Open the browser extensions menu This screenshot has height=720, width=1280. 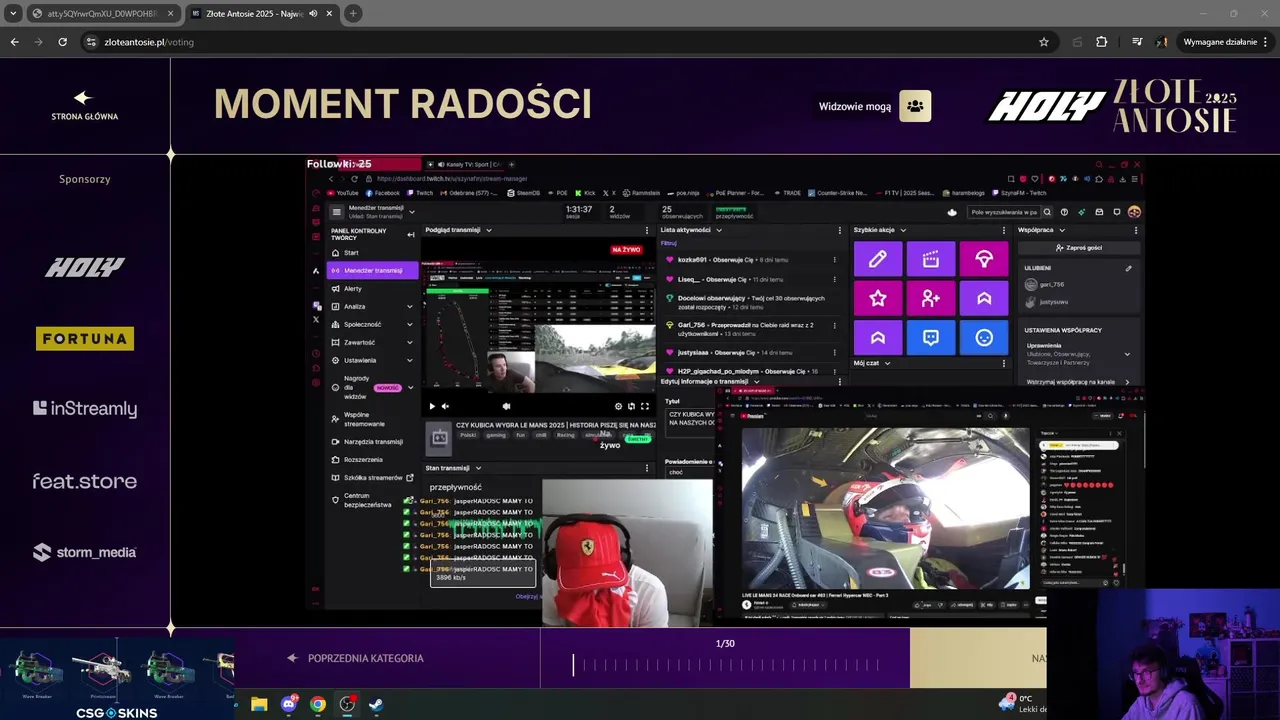coord(1101,42)
